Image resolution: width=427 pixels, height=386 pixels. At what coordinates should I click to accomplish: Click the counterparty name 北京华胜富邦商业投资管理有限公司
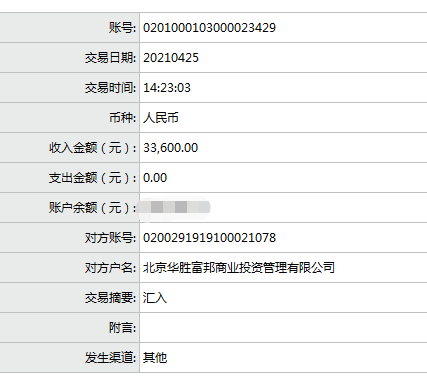pos(239,268)
